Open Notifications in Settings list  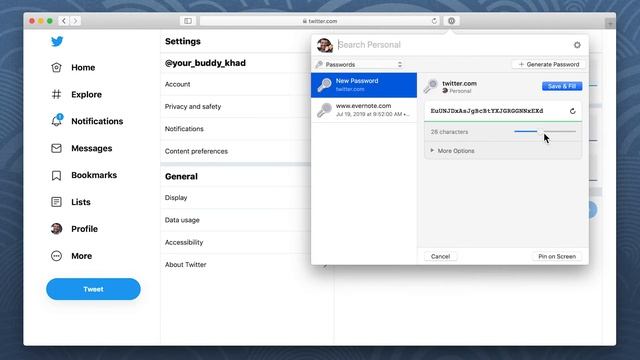click(236, 129)
